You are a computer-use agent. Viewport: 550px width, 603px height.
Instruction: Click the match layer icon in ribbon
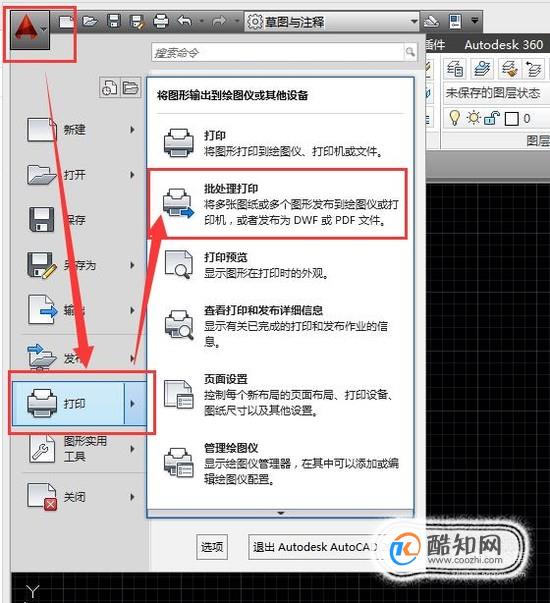coord(508,69)
